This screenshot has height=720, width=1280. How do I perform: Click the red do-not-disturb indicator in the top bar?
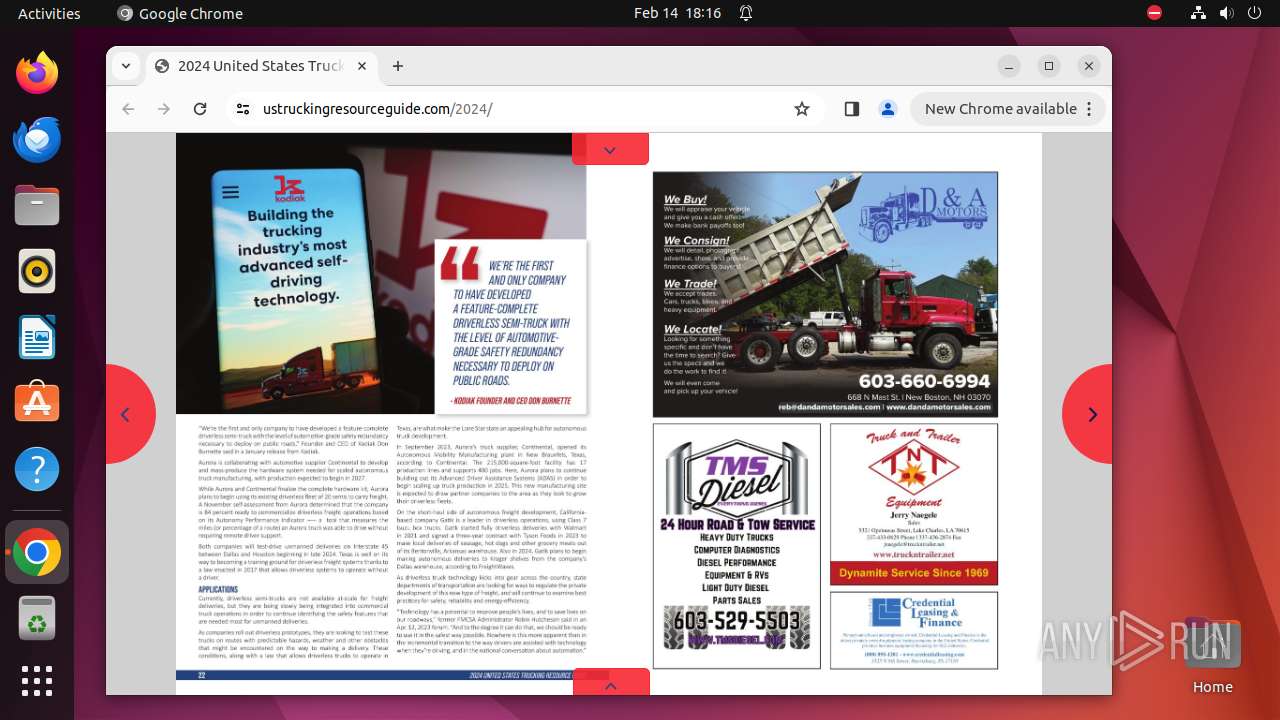click(1154, 13)
